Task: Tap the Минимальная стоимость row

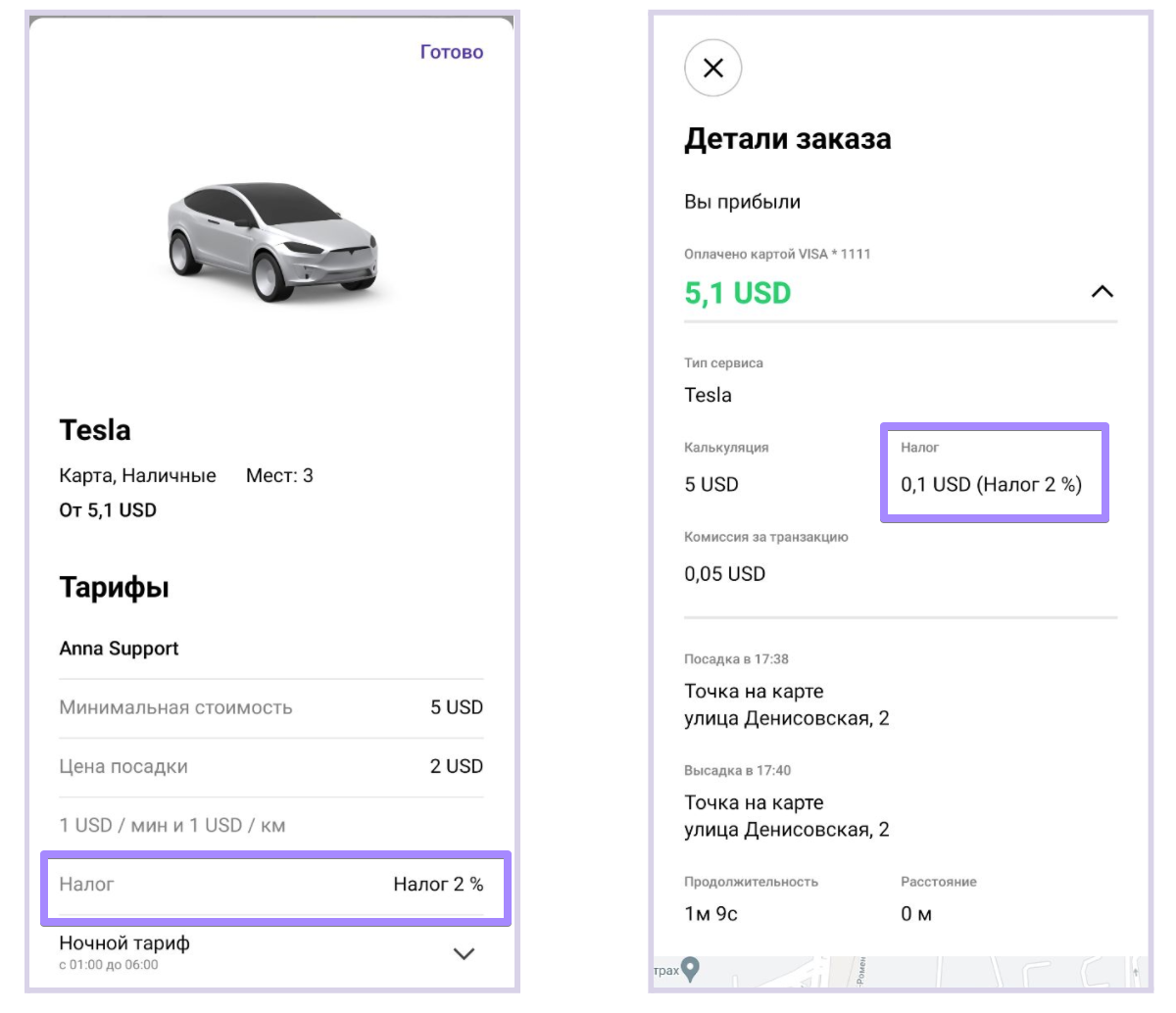Action: pos(271,707)
